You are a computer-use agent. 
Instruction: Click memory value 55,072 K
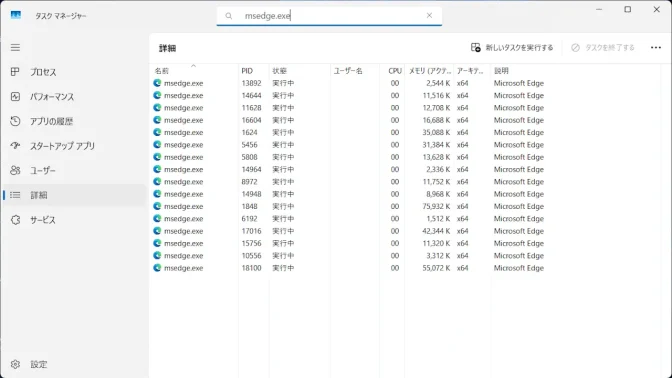pyautogui.click(x=436, y=268)
